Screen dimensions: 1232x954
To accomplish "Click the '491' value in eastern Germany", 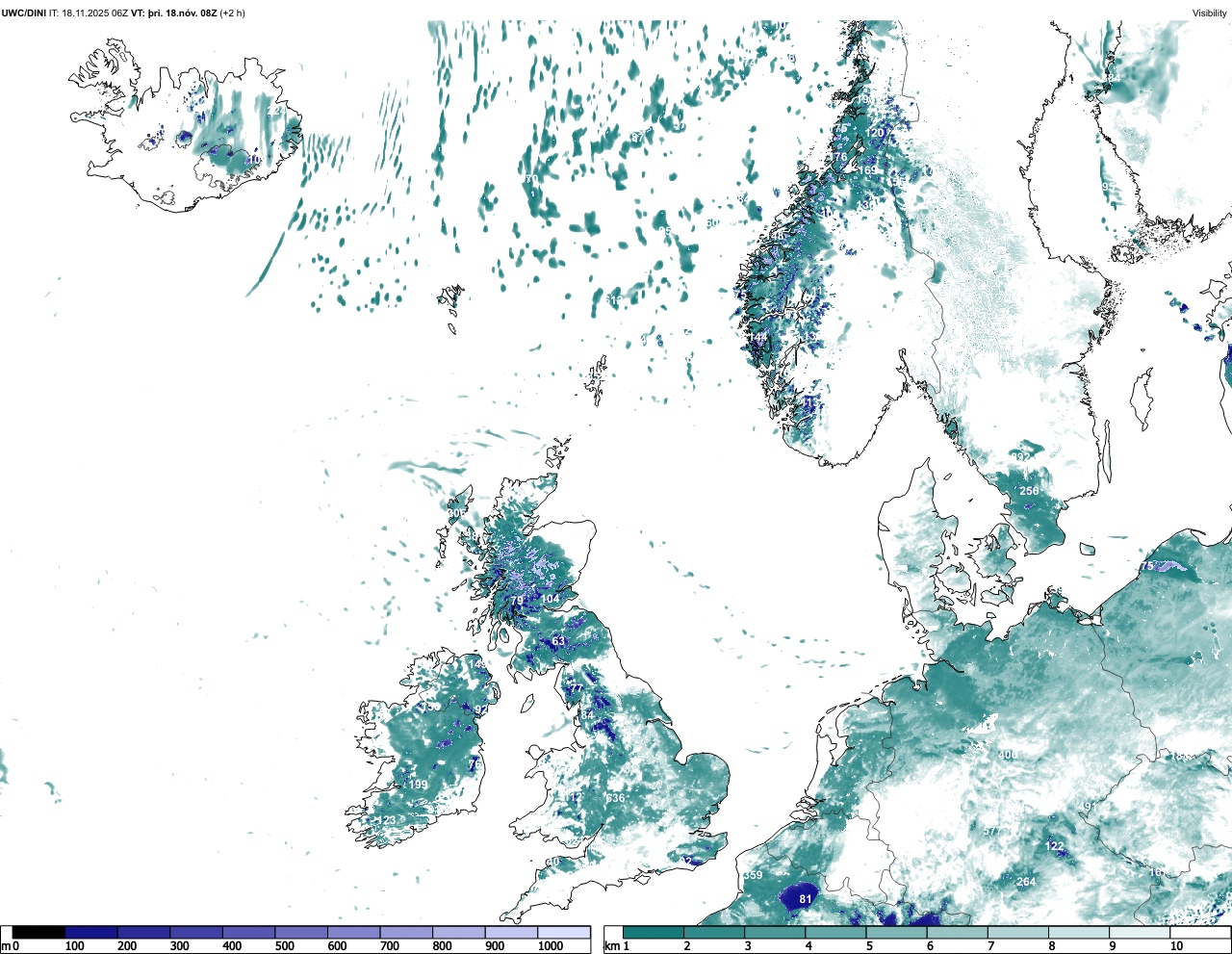I will pos(1089,807).
